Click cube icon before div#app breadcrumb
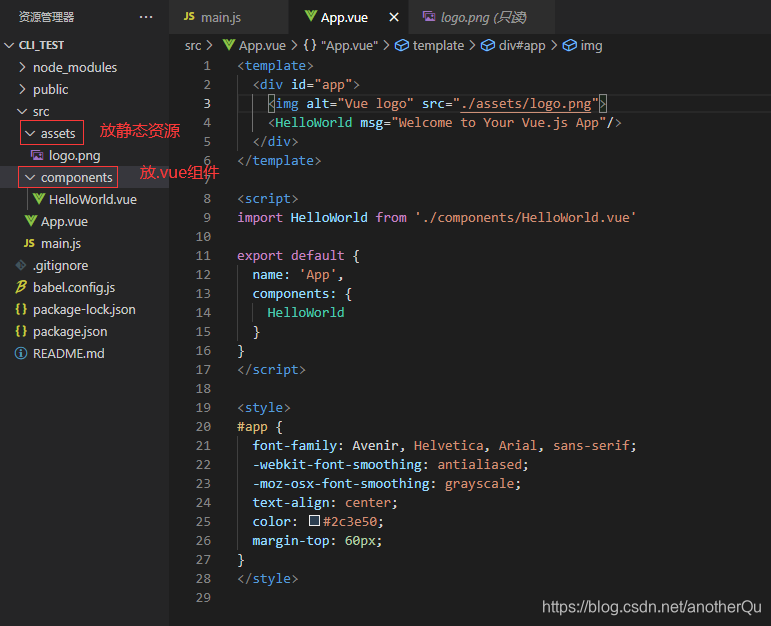 (488, 45)
